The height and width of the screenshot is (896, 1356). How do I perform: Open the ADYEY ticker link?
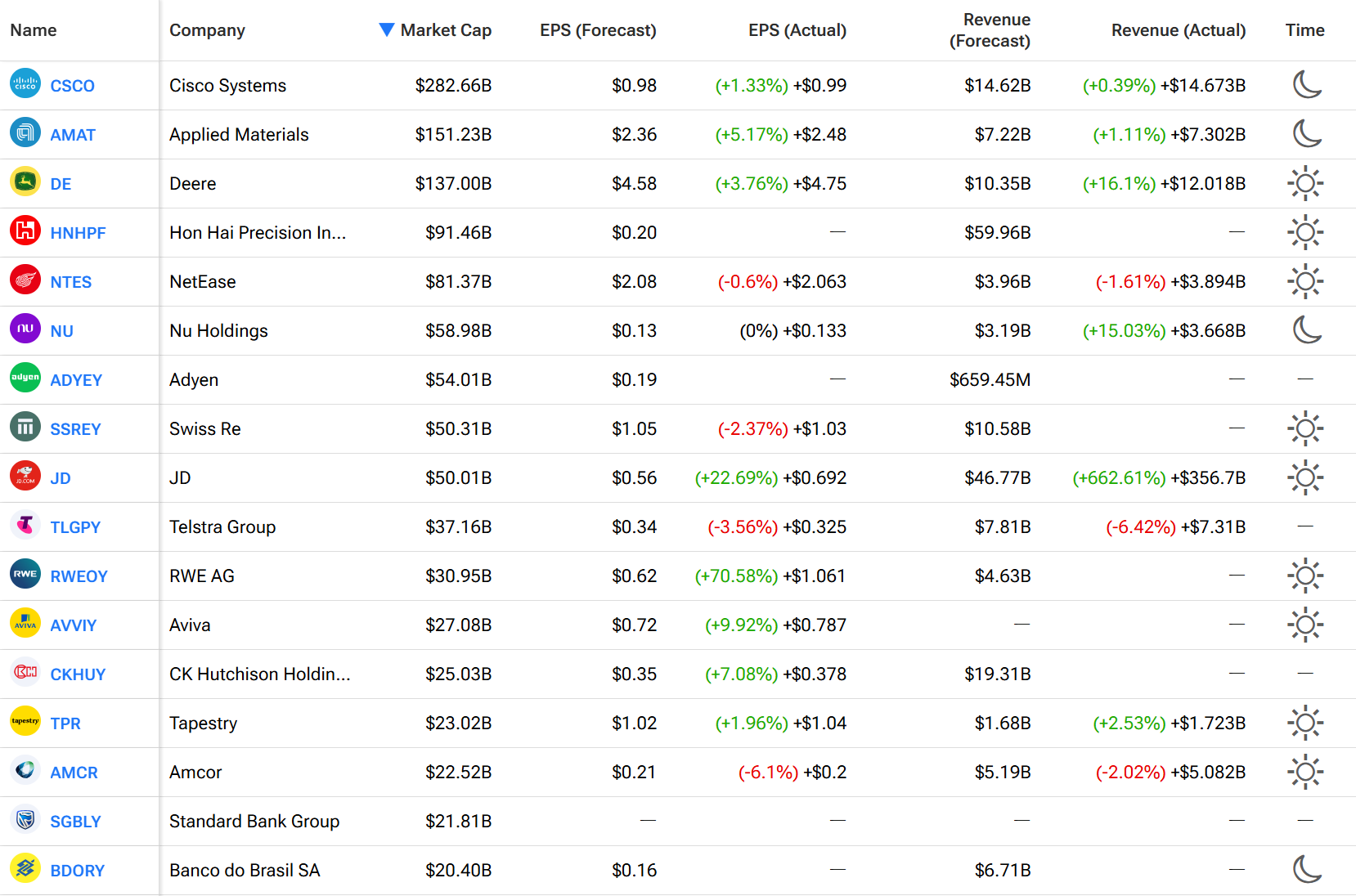pyautogui.click(x=76, y=380)
